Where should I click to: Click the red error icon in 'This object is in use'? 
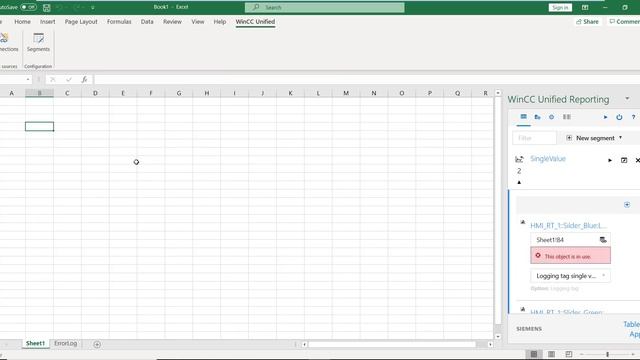tap(538, 256)
